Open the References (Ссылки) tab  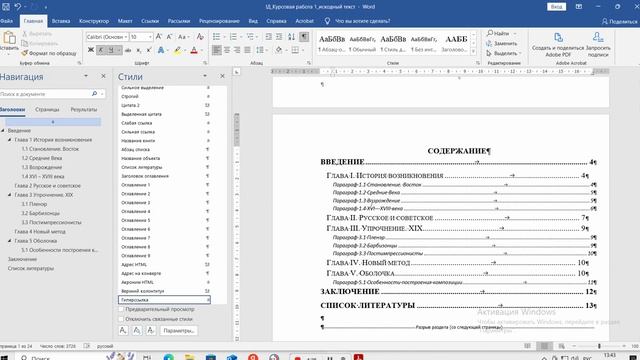[x=150, y=21]
